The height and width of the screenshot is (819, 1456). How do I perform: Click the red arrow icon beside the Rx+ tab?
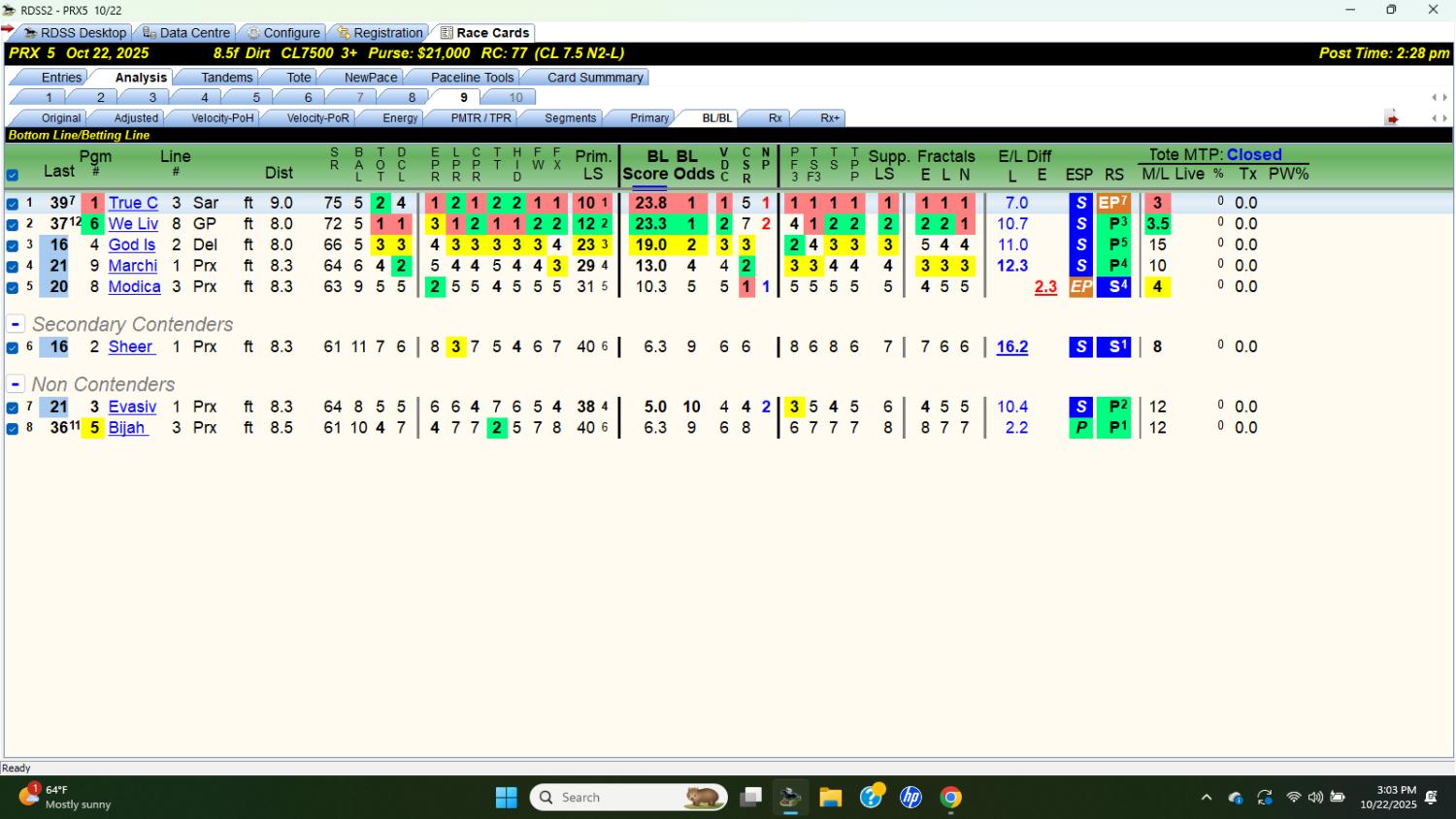(x=1392, y=118)
